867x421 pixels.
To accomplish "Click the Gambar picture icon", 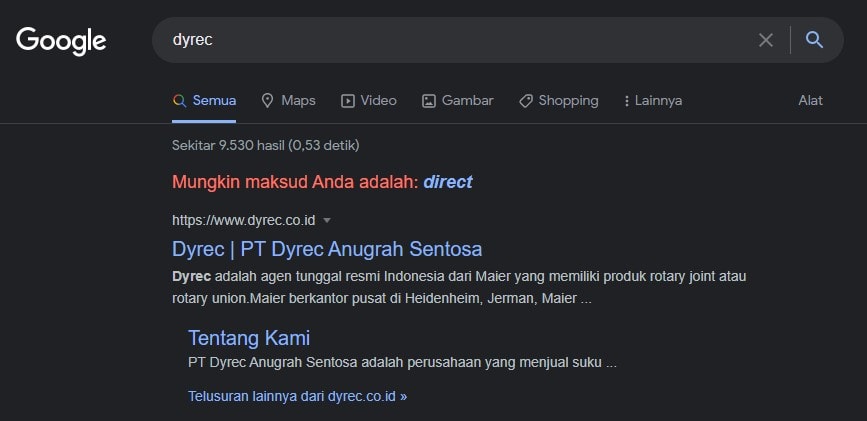I will coord(429,101).
